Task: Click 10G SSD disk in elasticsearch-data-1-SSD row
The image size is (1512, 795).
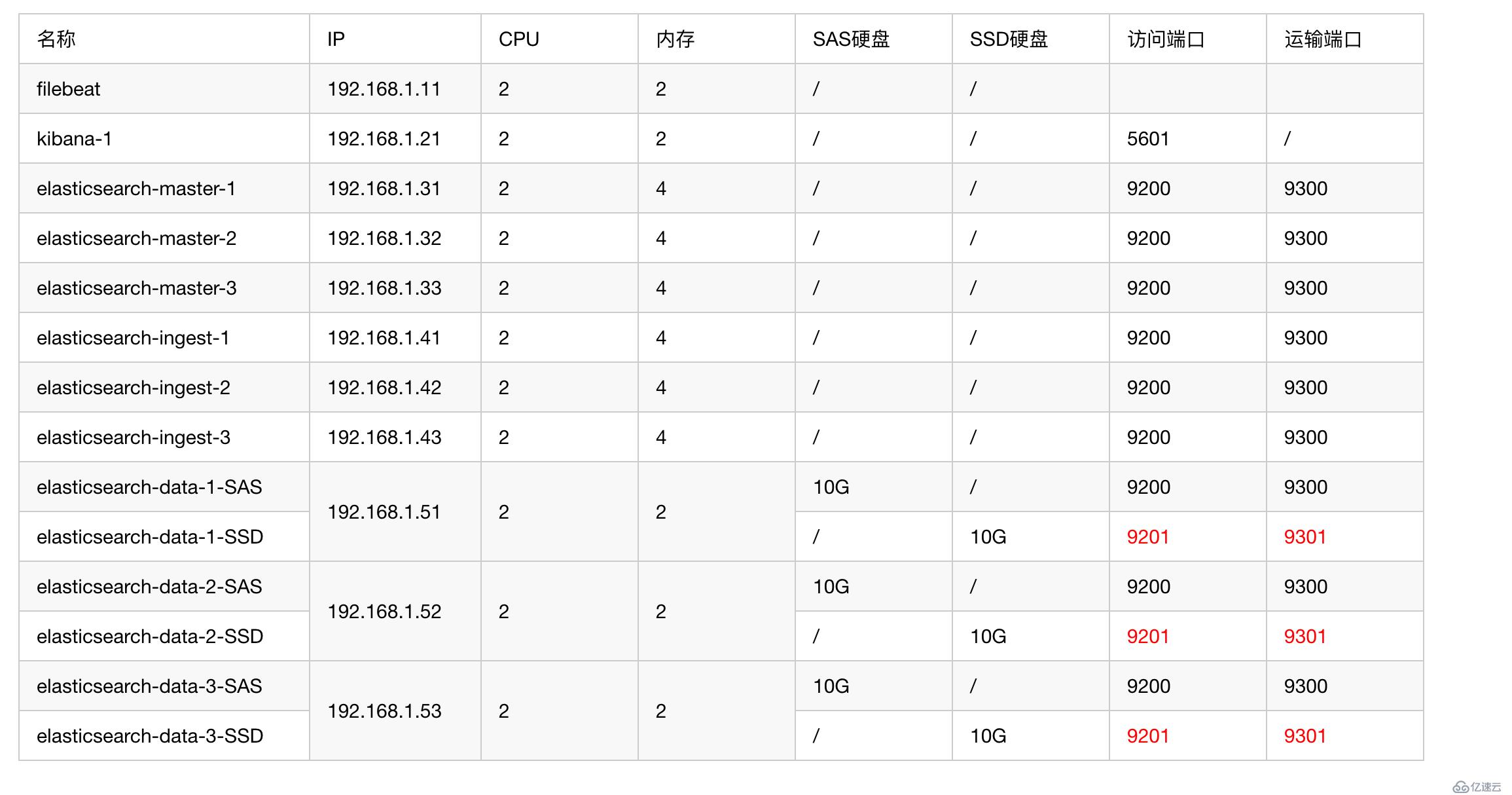Action: click(988, 537)
